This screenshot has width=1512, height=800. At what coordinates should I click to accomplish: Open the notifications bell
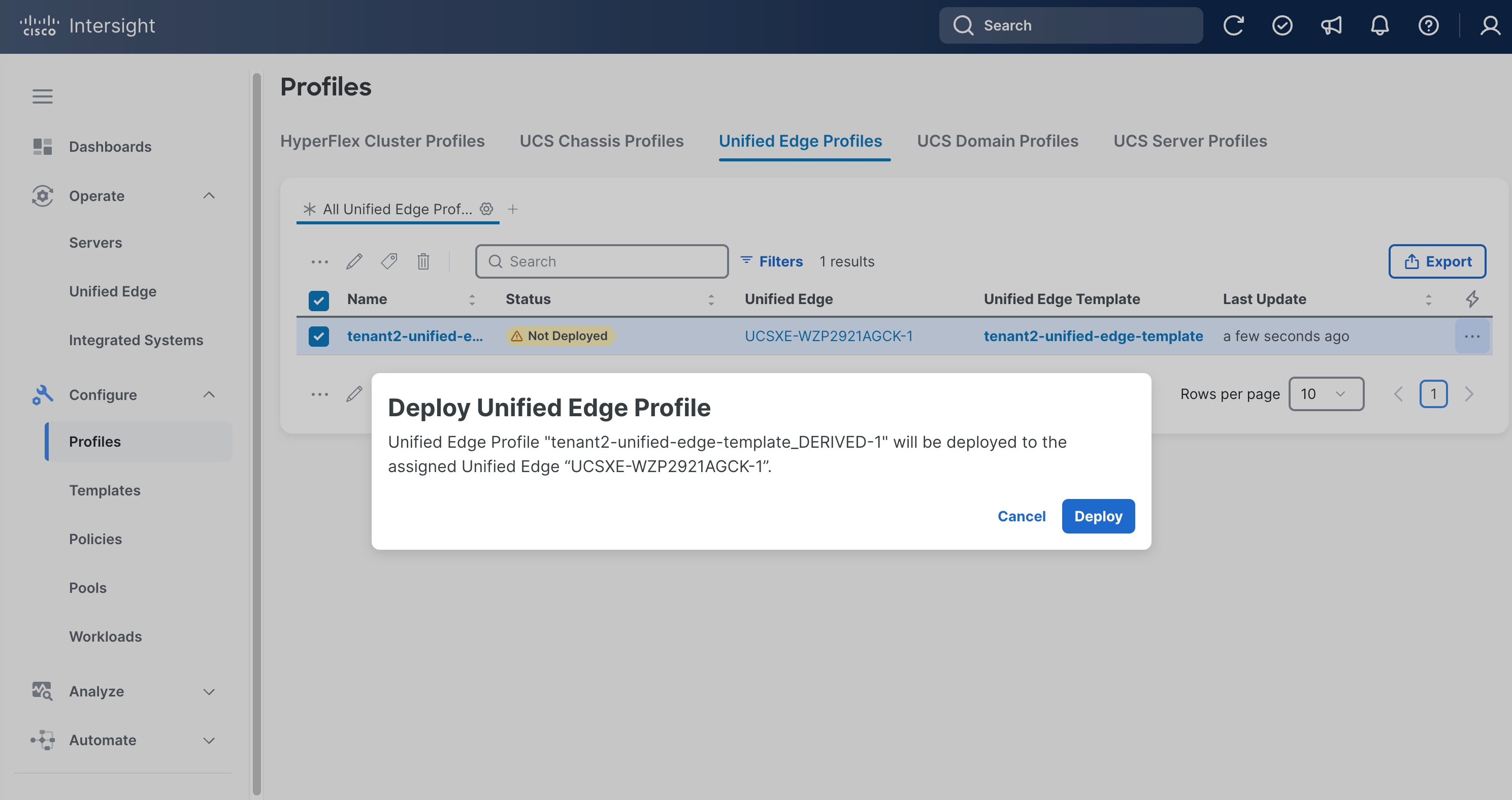1379,26
